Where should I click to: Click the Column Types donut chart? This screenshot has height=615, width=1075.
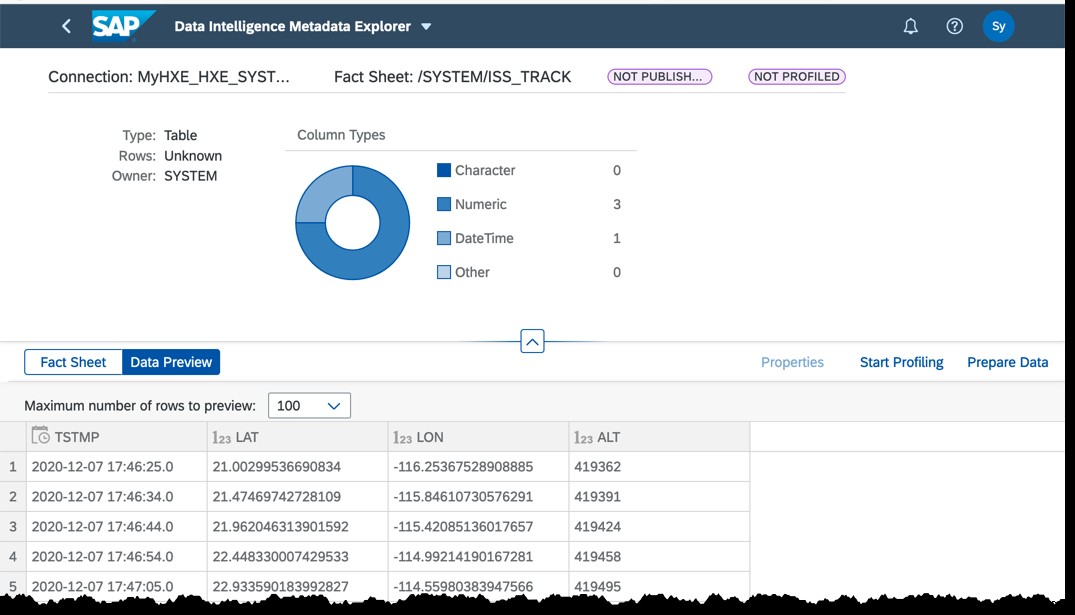[x=352, y=222]
